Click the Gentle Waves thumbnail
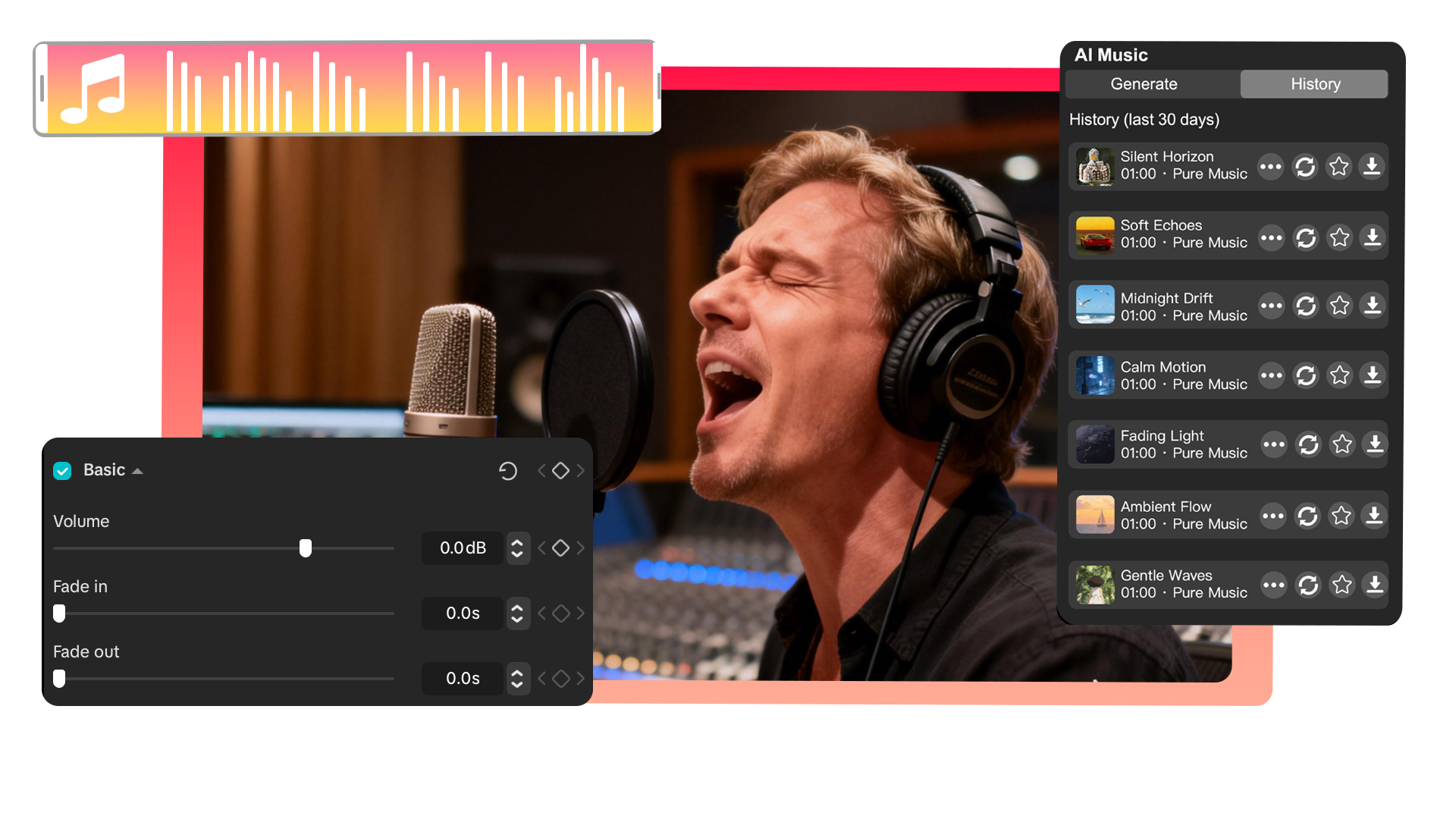The height and width of the screenshot is (819, 1456). pyautogui.click(x=1094, y=585)
